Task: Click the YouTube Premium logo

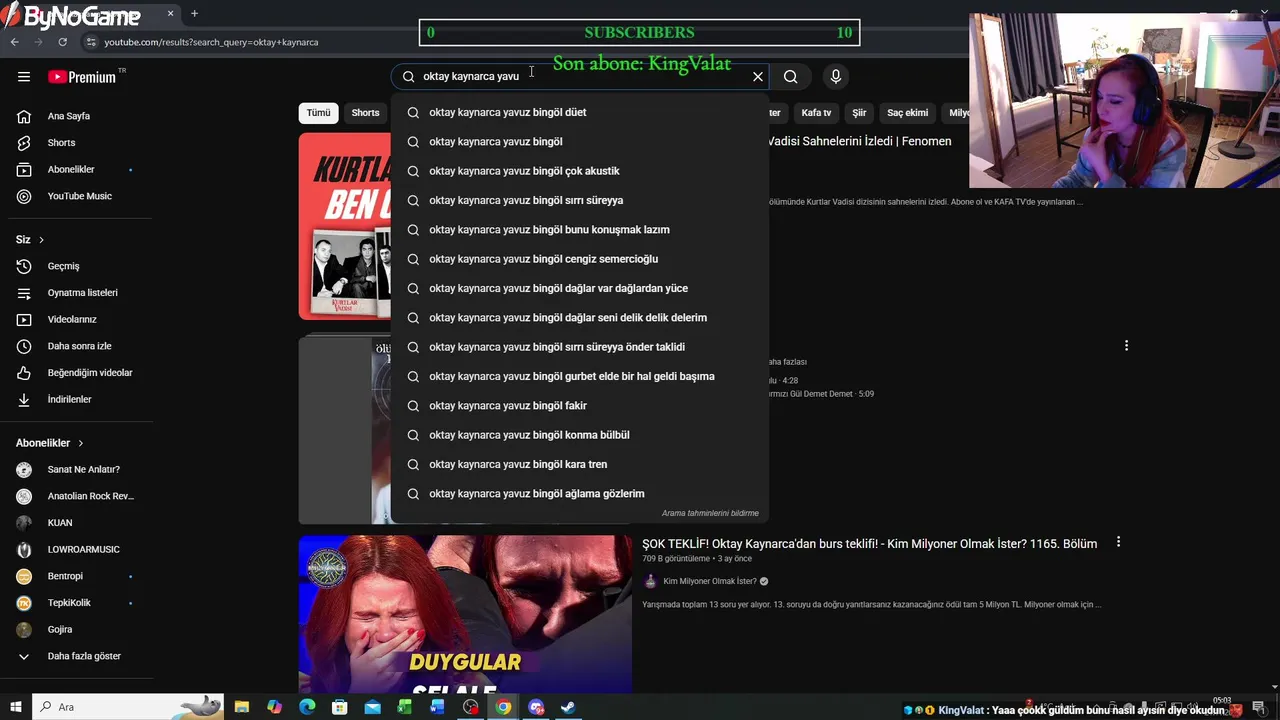Action: click(x=82, y=77)
